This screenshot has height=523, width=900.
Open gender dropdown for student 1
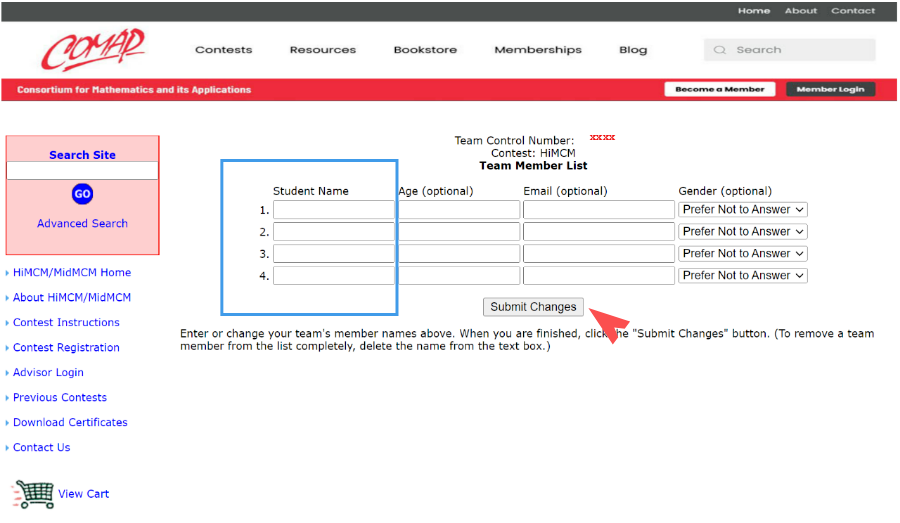(742, 210)
